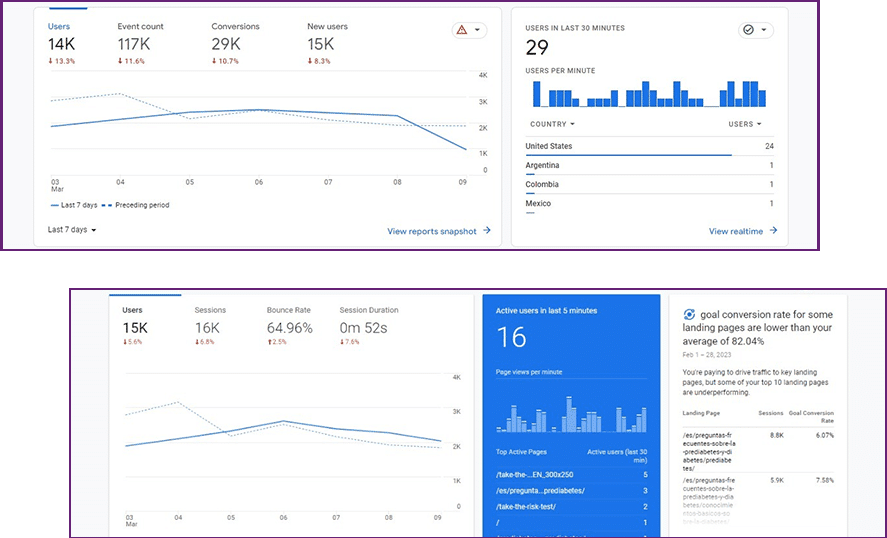Open the View realtime link
This screenshot has width=887, height=538.
(x=735, y=231)
